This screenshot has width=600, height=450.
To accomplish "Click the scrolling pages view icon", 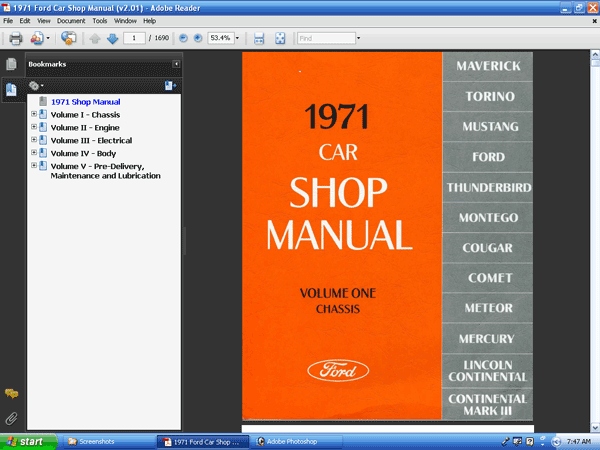I will pyautogui.click(x=259, y=38).
